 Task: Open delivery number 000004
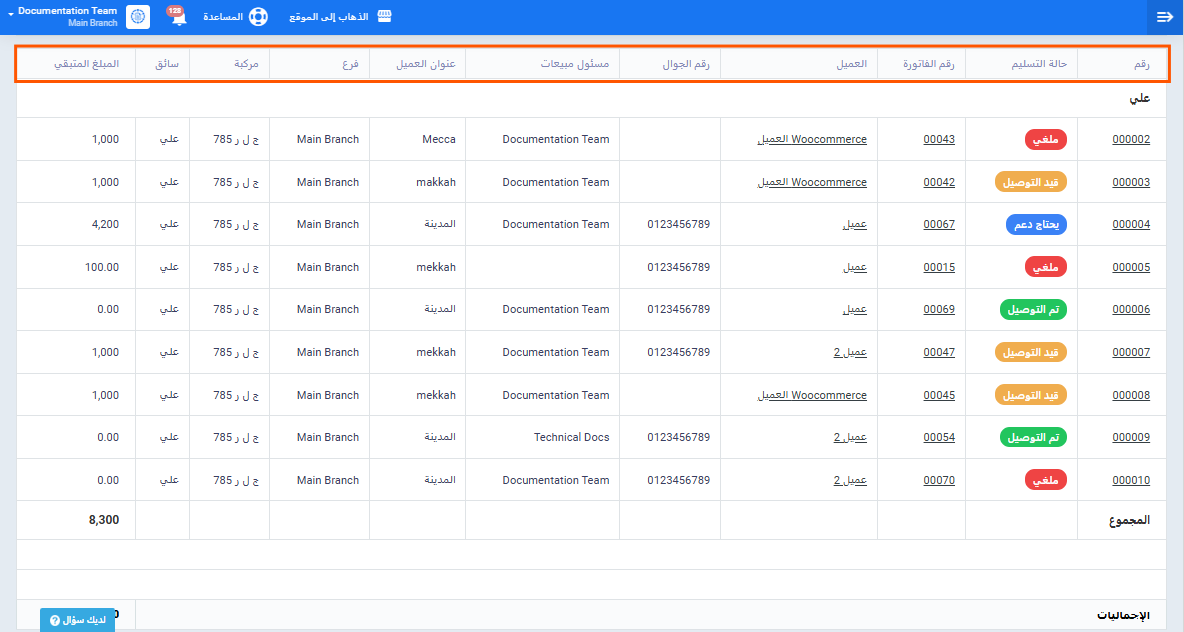coord(1130,224)
